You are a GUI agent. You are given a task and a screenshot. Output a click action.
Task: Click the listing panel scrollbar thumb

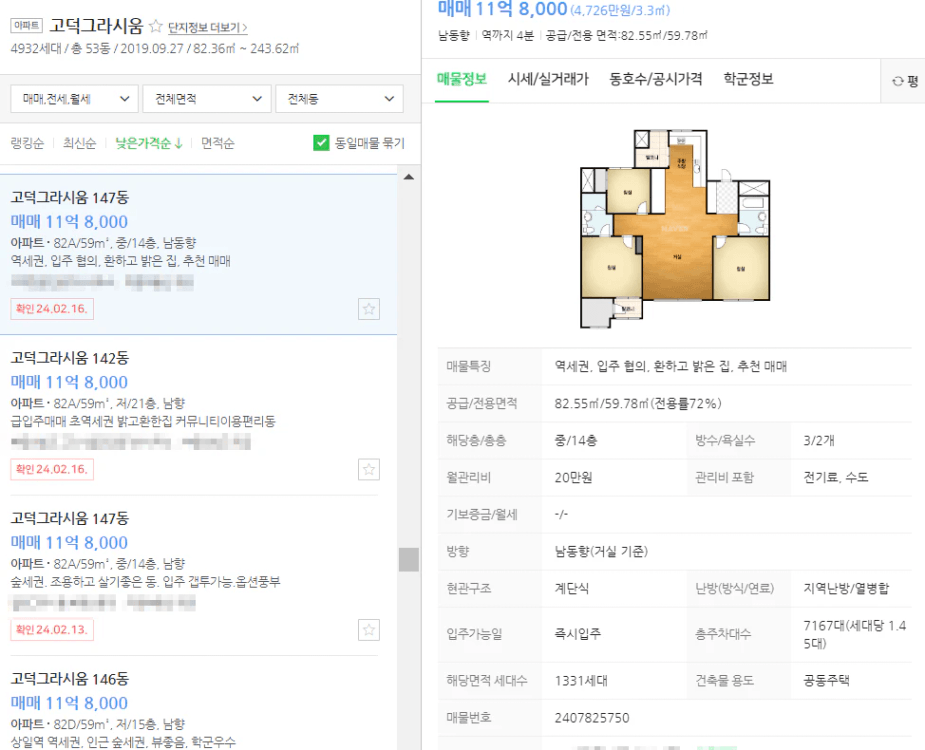(x=408, y=559)
